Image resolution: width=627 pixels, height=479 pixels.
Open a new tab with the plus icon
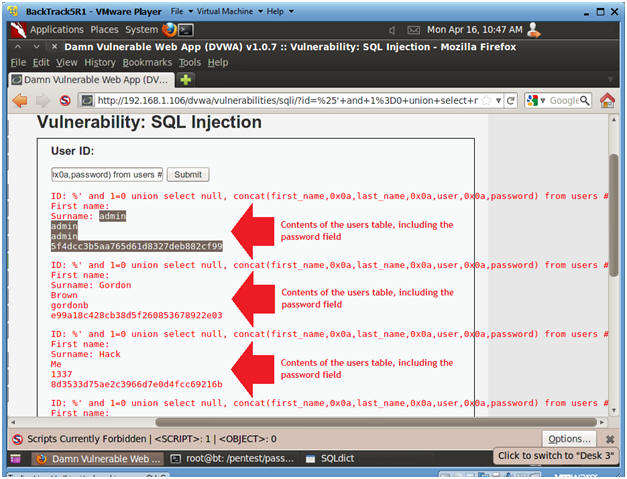coord(186,80)
